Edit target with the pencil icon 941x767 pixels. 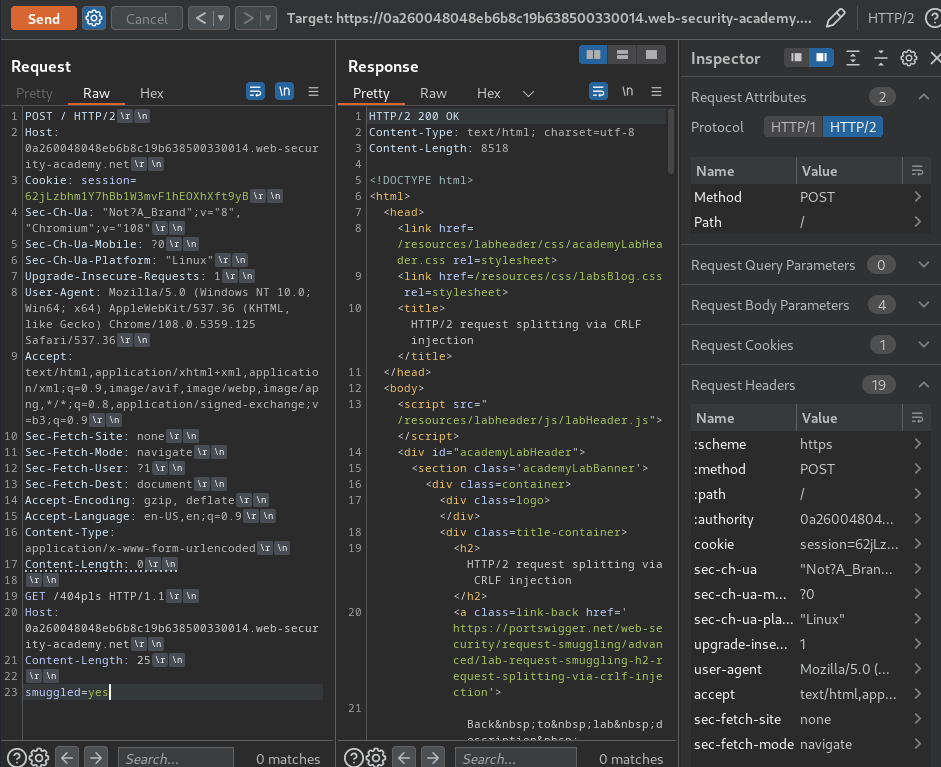[835, 19]
